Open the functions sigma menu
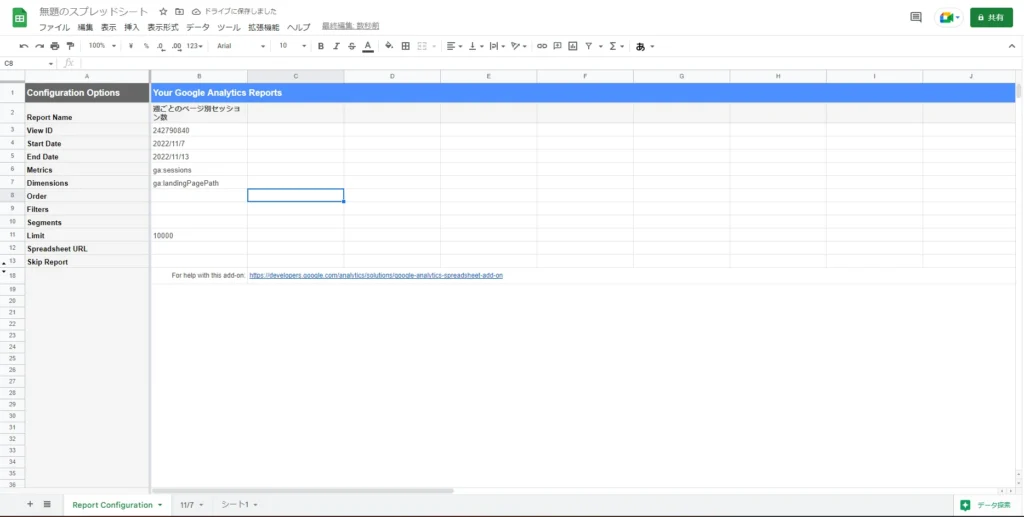This screenshot has height=517, width=1024. [613, 46]
